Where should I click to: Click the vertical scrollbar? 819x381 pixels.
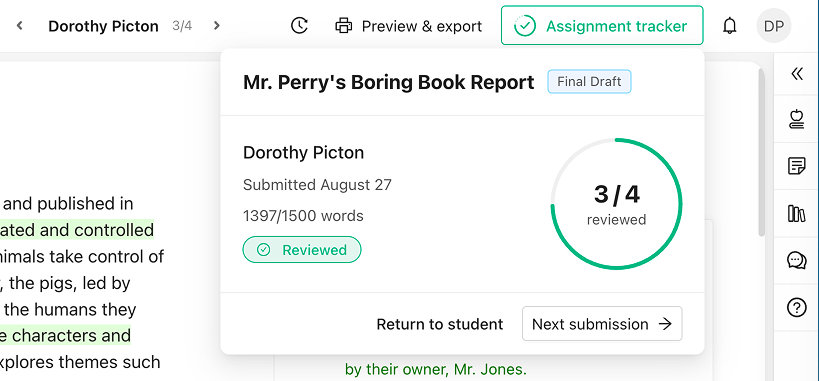click(762, 152)
